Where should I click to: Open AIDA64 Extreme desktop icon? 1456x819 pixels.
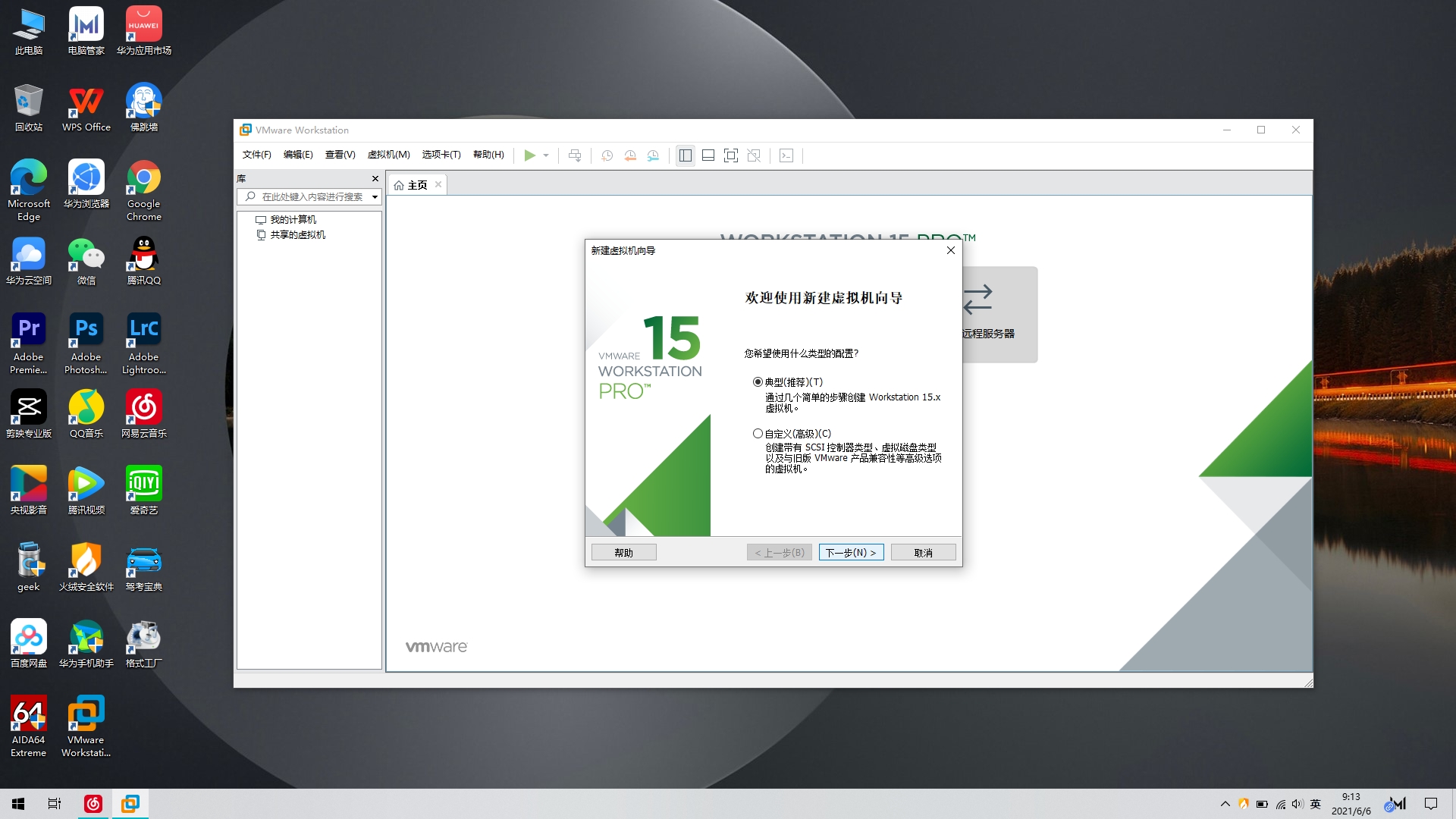[29, 726]
